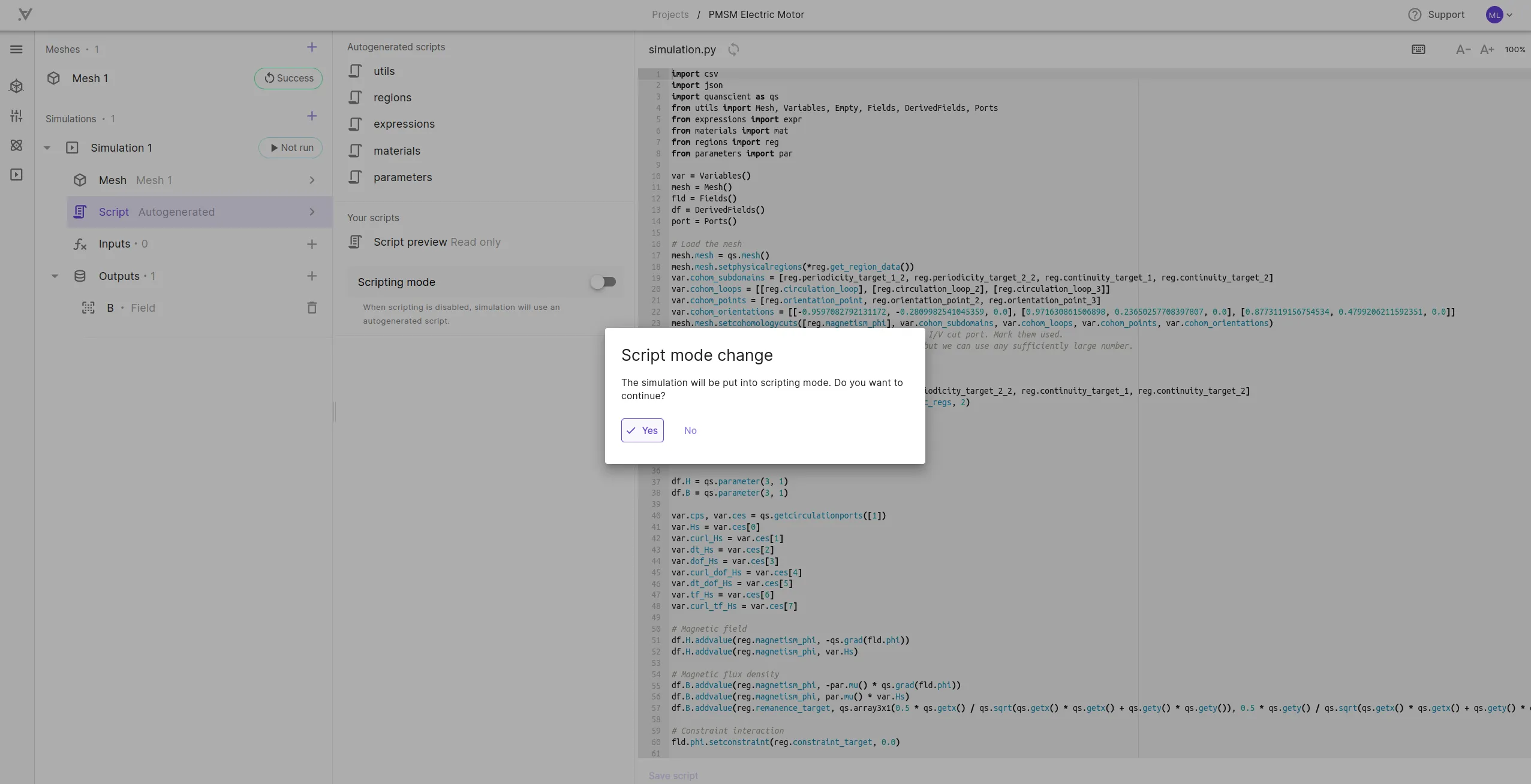Confirm with the Yes button
1531x784 pixels.
coord(642,430)
